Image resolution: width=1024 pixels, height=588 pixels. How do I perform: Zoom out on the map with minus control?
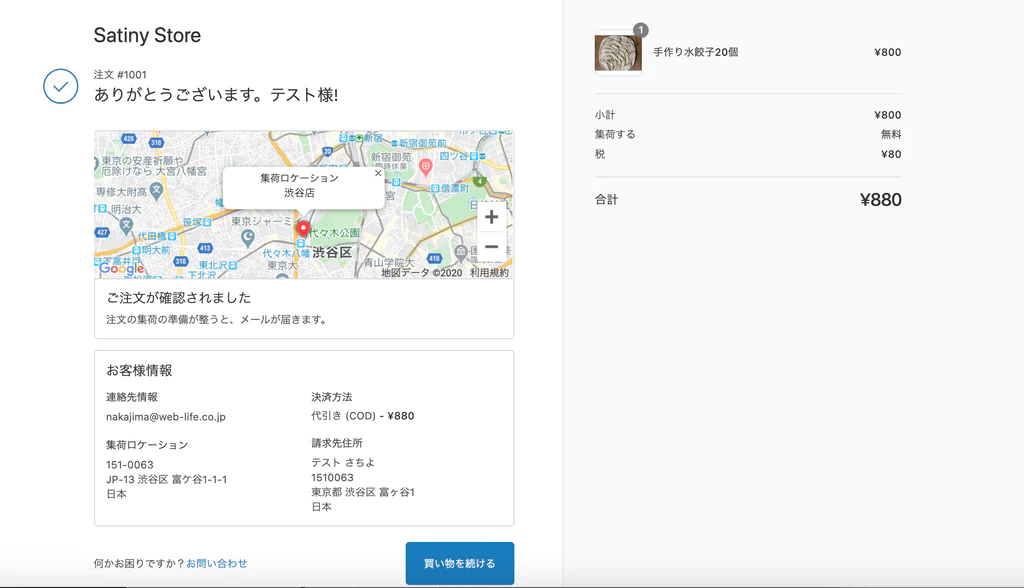tap(490, 245)
